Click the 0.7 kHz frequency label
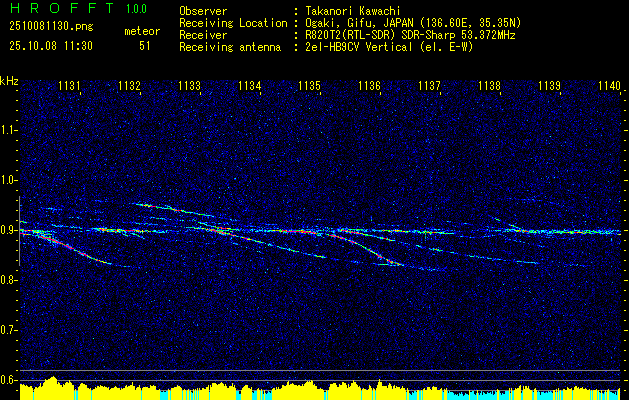This screenshot has width=629, height=400. click(x=8, y=330)
